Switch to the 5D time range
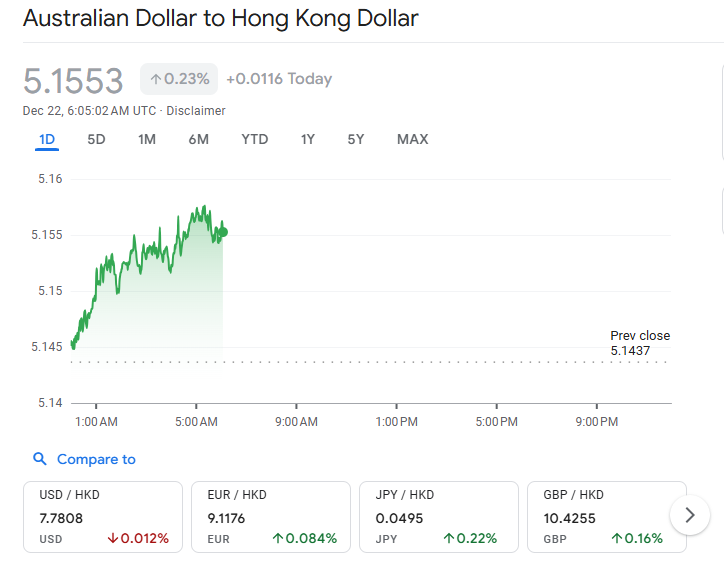 click(x=96, y=139)
